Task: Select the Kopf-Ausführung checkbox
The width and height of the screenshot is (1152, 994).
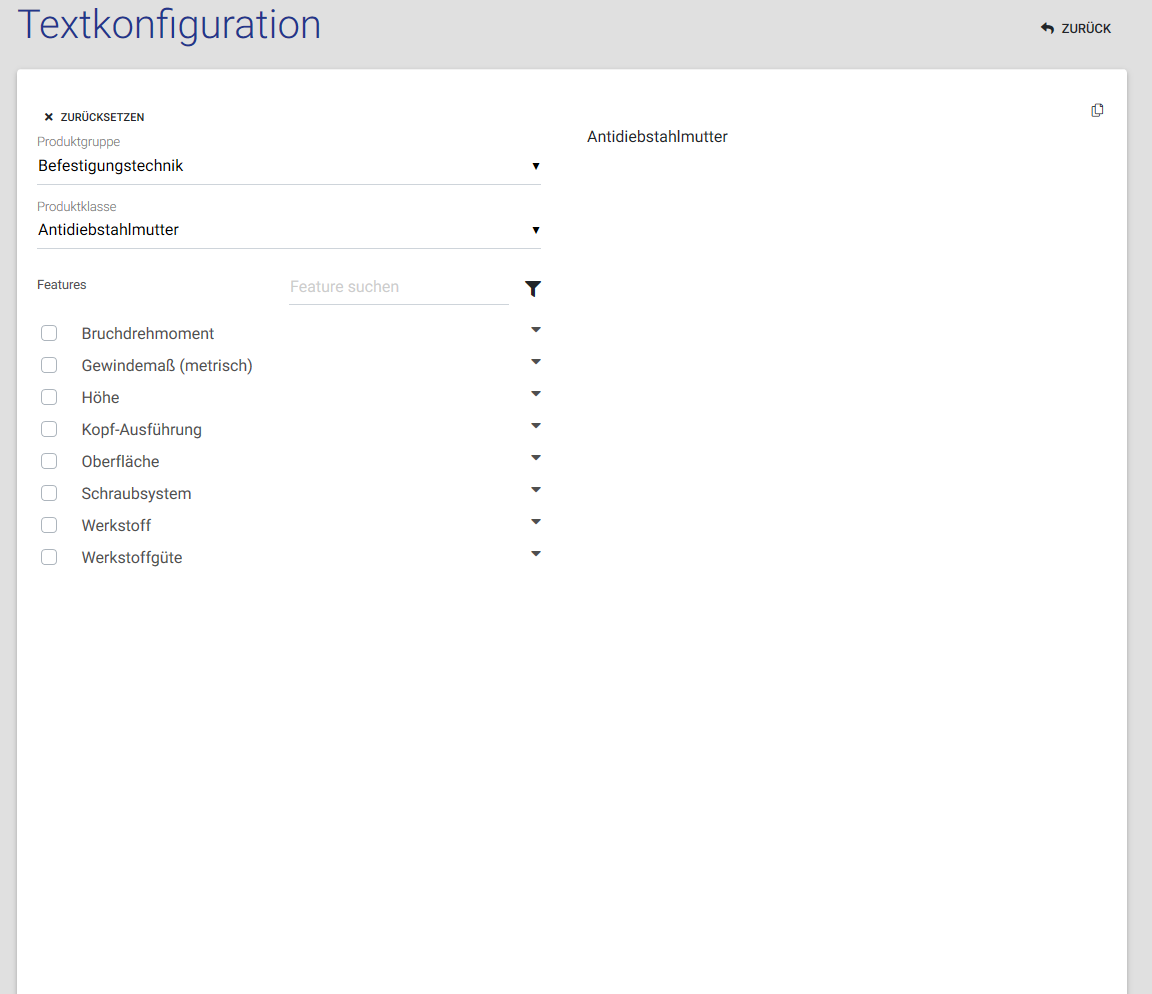Action: 49,429
